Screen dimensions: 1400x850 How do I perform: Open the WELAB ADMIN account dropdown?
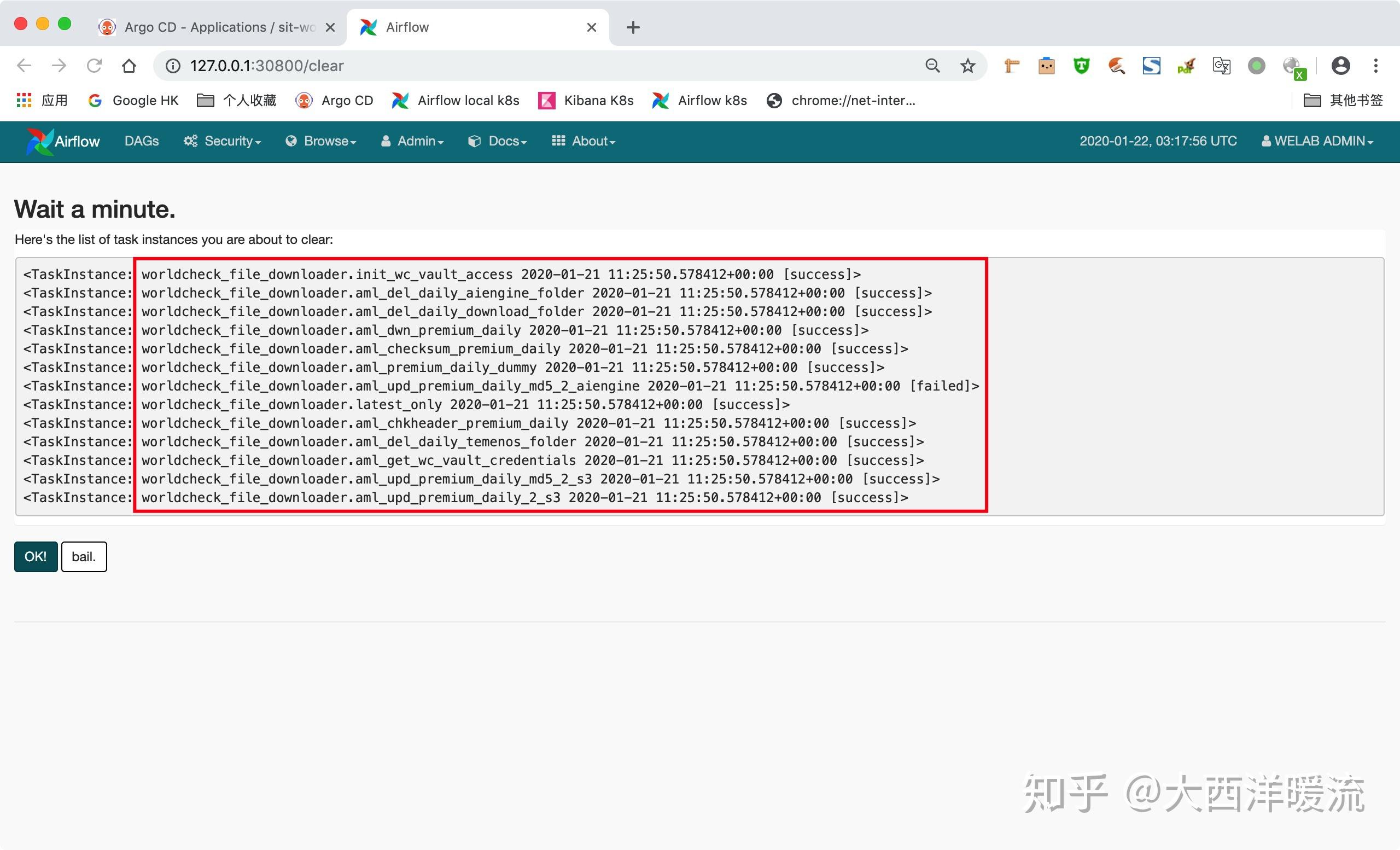click(1317, 141)
